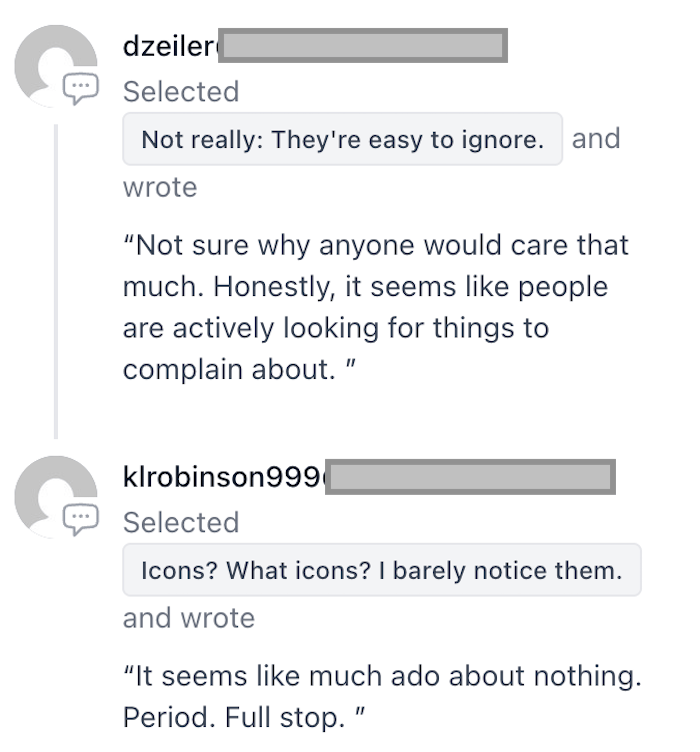Select the "Not really: They're easy to ignore." chip
This screenshot has height=752, width=700.
(x=342, y=139)
